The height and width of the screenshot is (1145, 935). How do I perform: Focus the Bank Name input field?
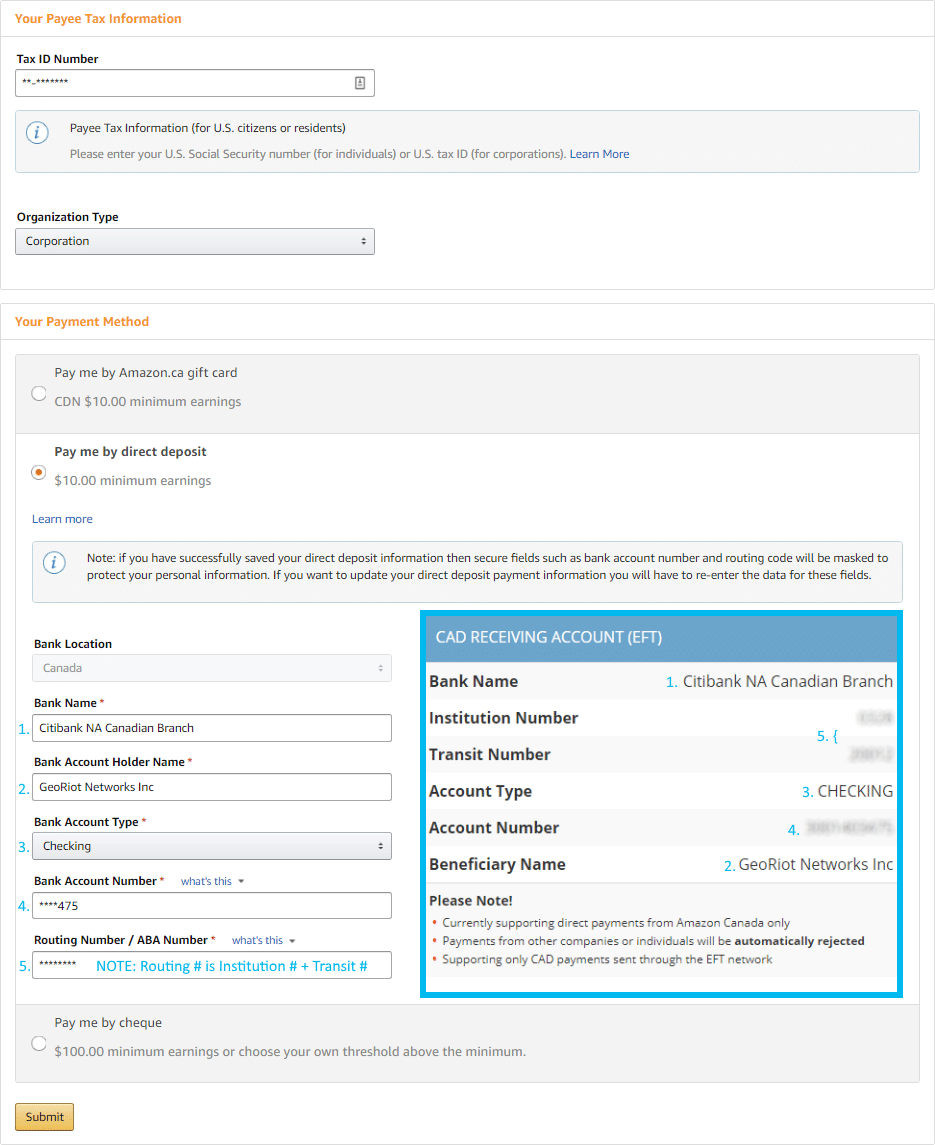click(x=211, y=727)
